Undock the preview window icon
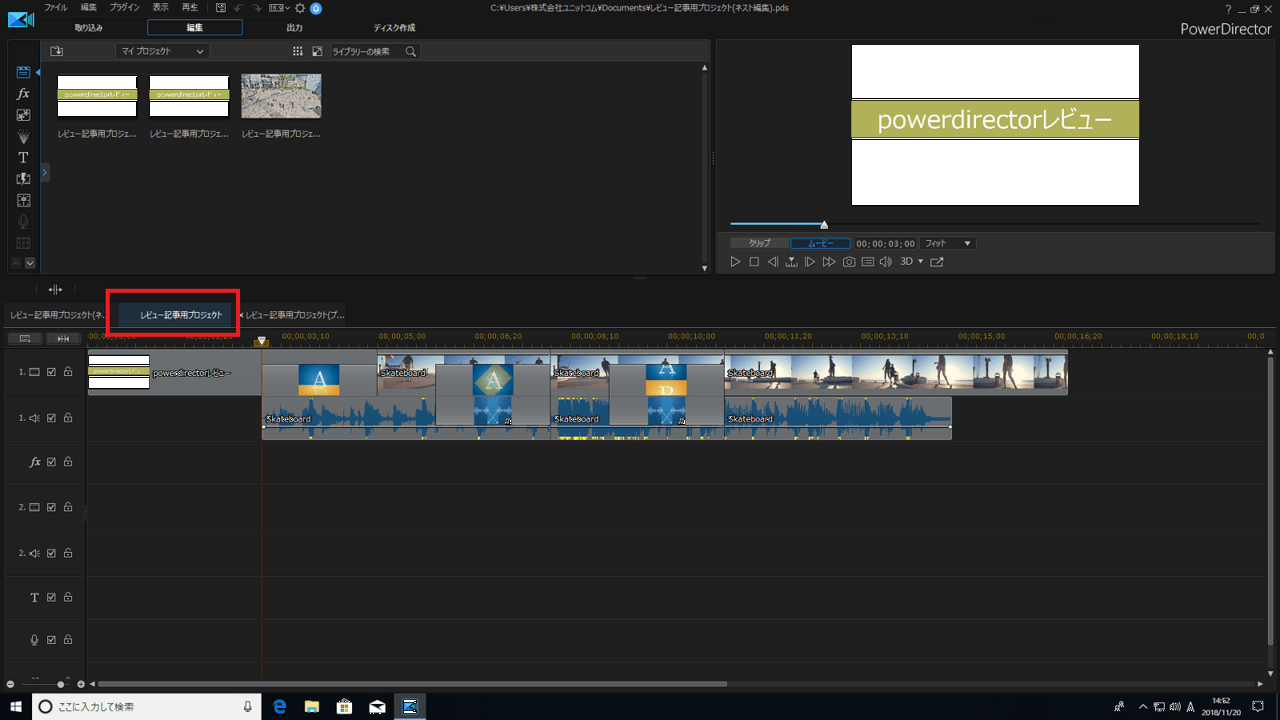 (x=937, y=261)
